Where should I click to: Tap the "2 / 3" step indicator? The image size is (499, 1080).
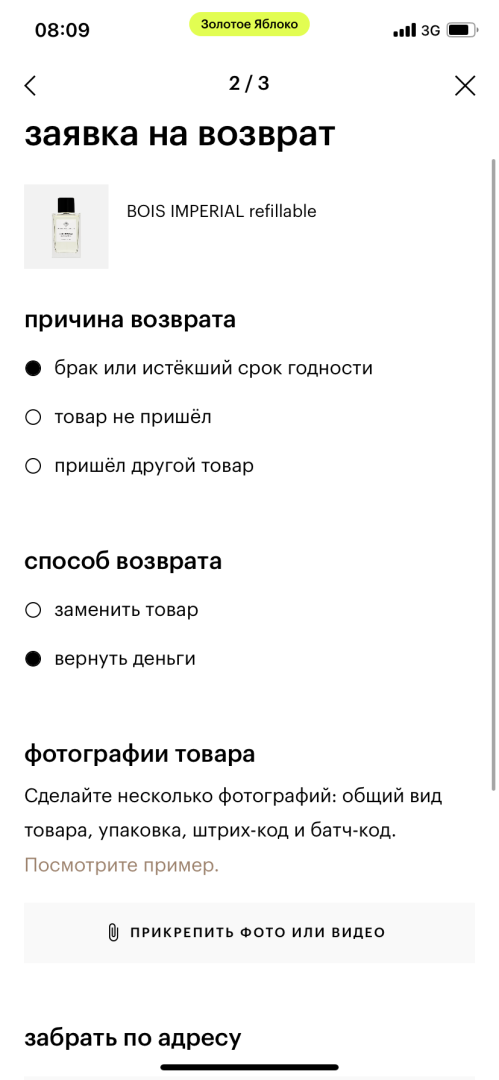[250, 84]
